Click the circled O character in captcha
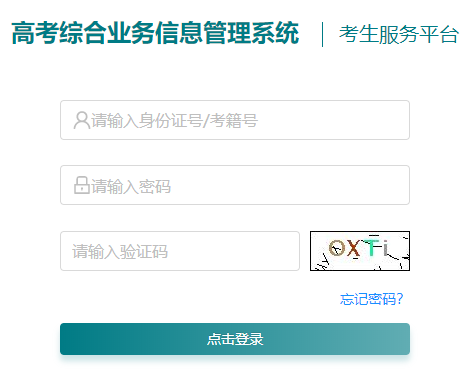The image size is (475, 388). click(337, 248)
